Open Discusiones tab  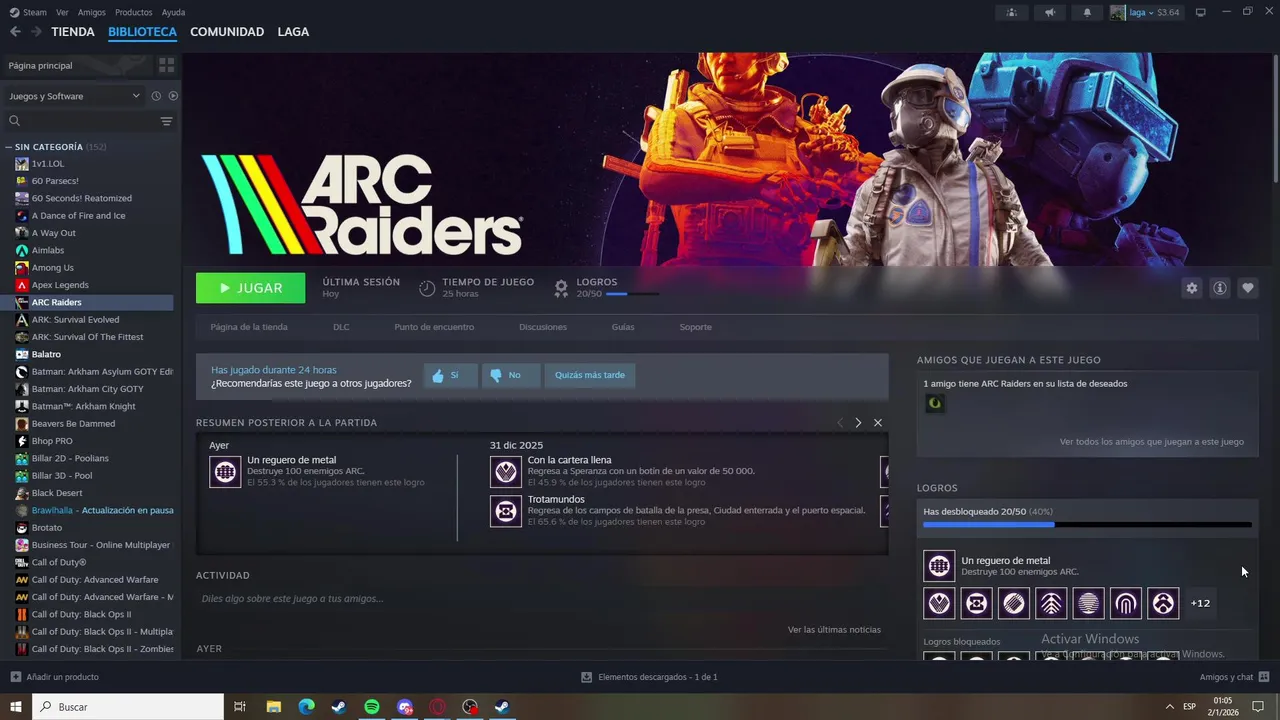click(x=543, y=327)
